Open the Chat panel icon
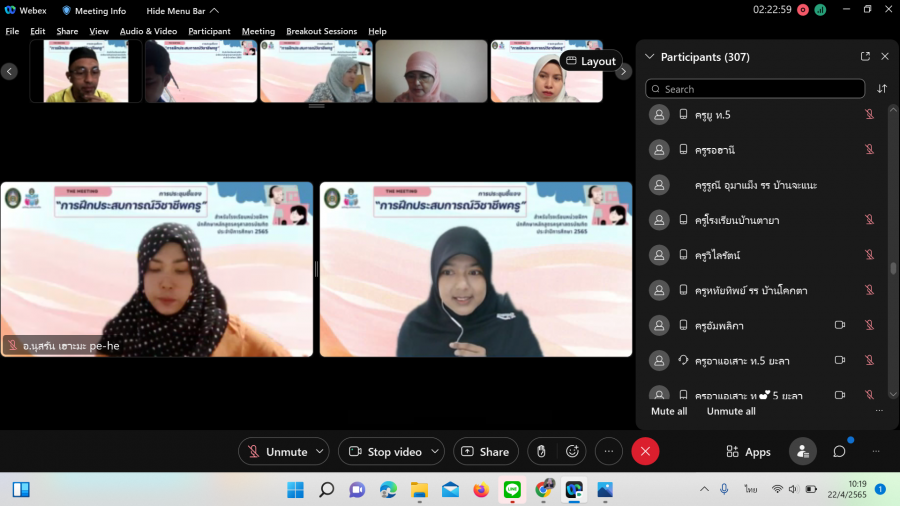This screenshot has height=506, width=900. pyautogui.click(x=839, y=452)
